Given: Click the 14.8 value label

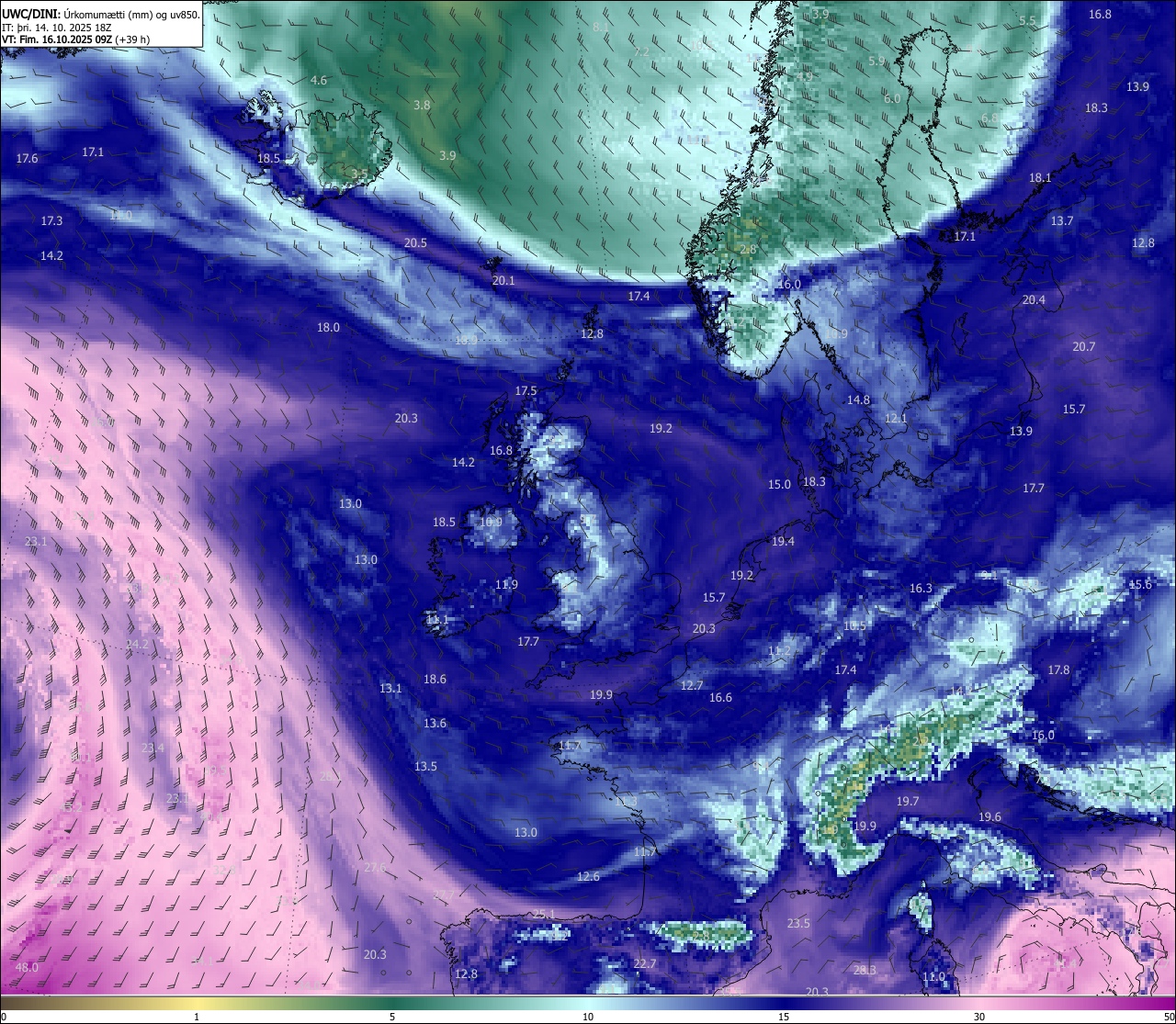Looking at the screenshot, I should click(x=858, y=399).
